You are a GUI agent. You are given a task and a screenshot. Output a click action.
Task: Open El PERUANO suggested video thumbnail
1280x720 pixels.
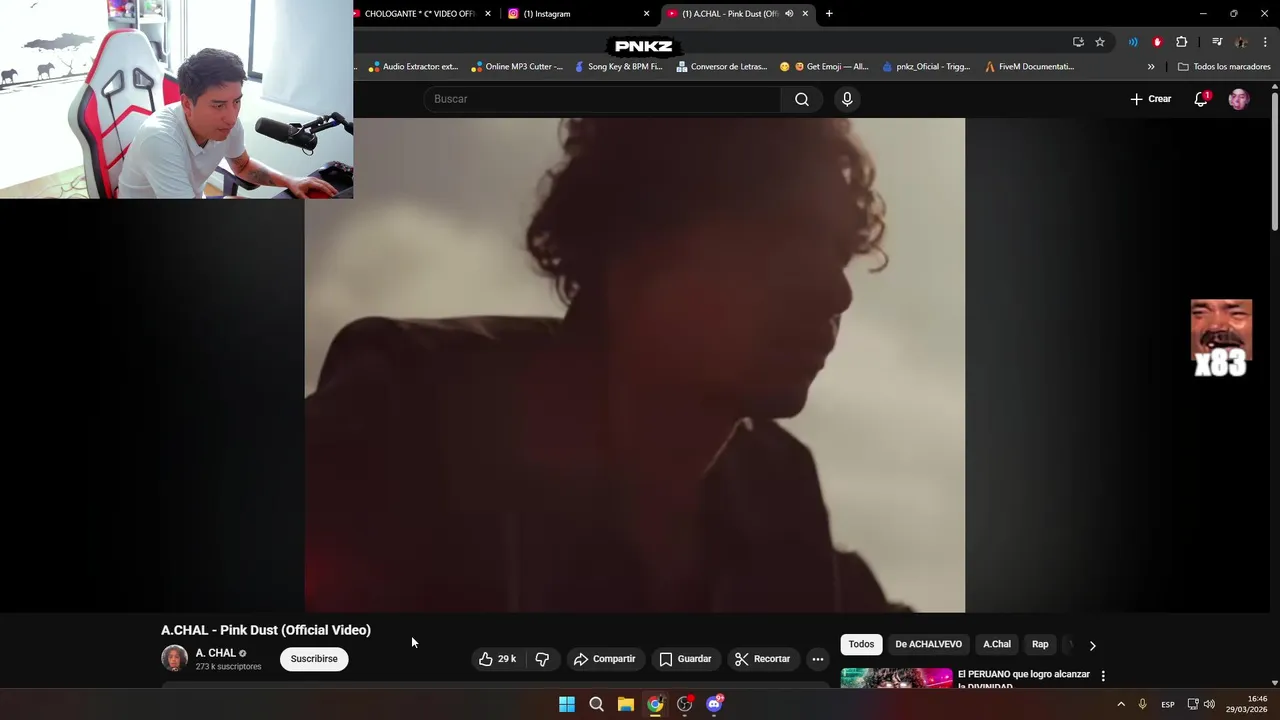896,678
